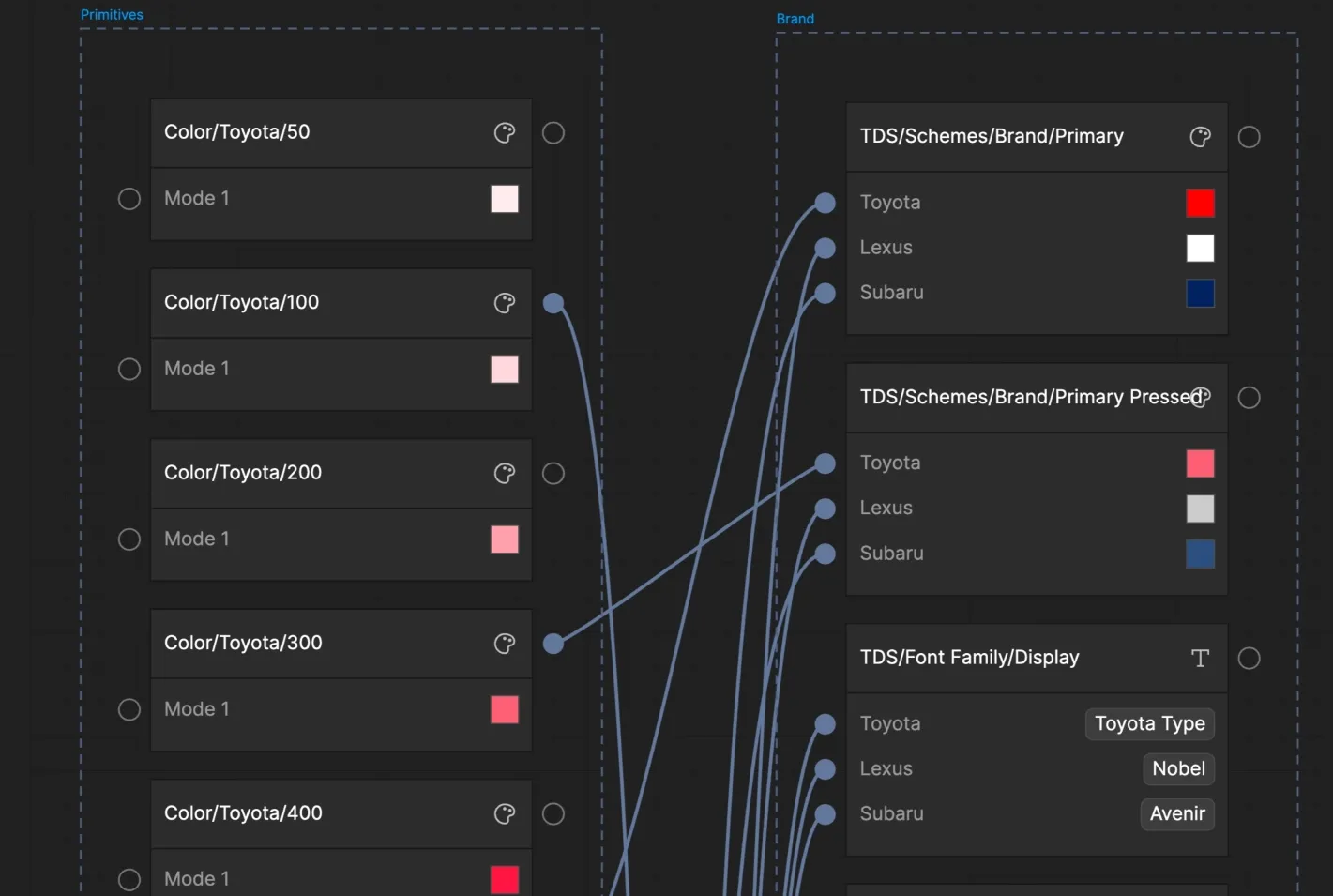1333x896 pixels.
Task: Open the Color/Toyota/400 Mode 1 swatch
Action: point(505,880)
